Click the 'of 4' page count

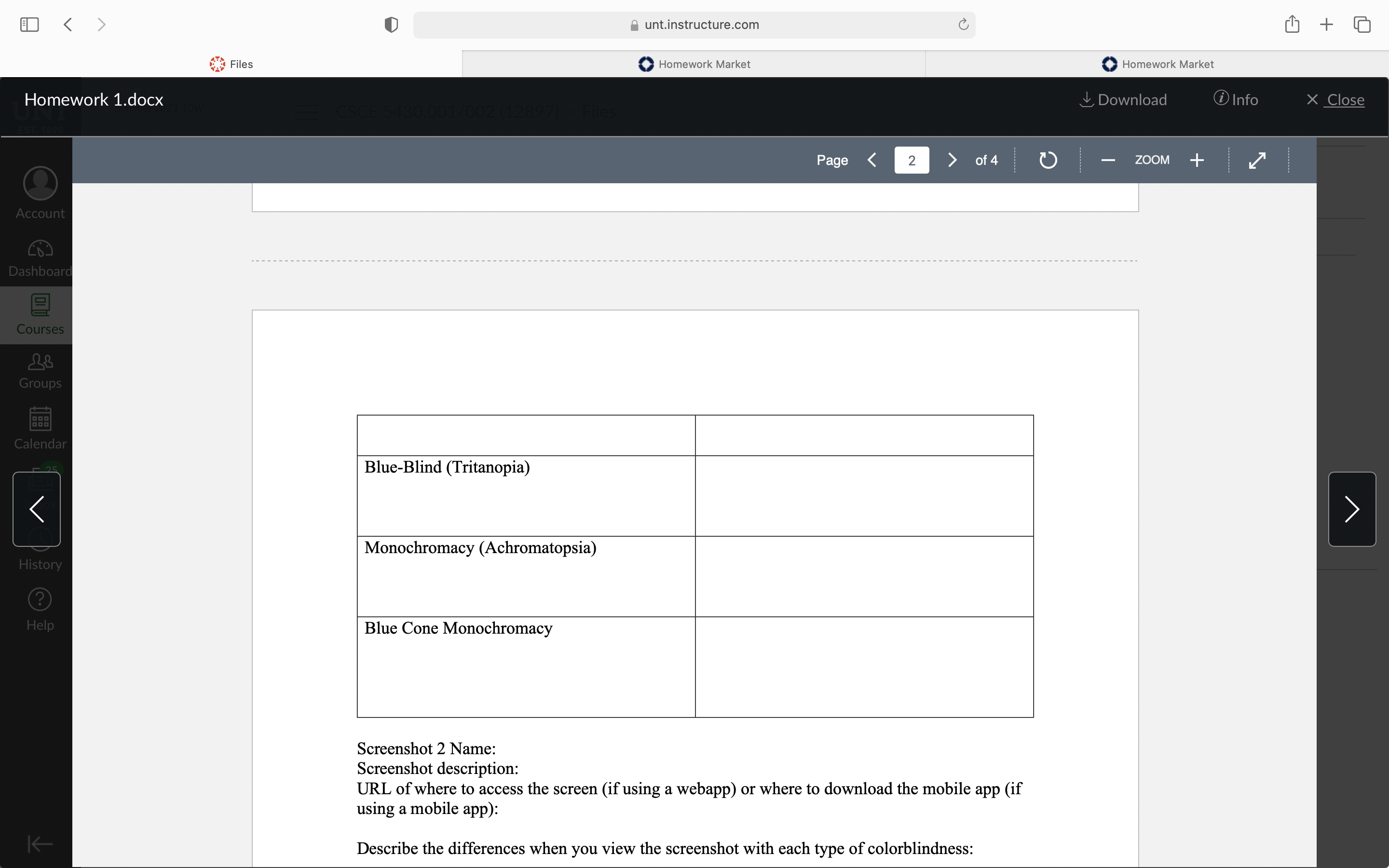[x=986, y=160]
